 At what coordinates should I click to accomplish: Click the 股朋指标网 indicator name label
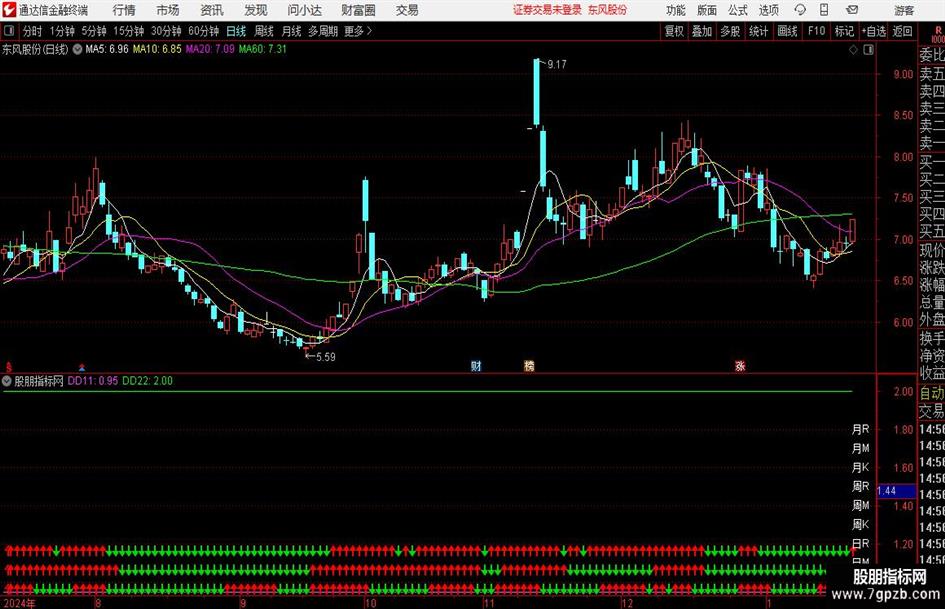(39, 381)
